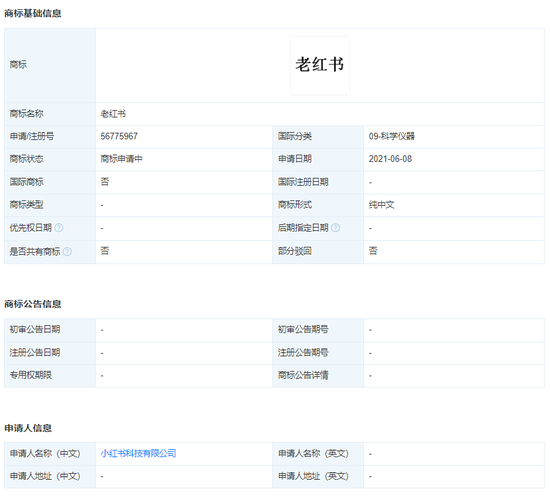Click the 国际注册日期 label cell
The width and height of the screenshot is (550, 499).
click(x=318, y=182)
